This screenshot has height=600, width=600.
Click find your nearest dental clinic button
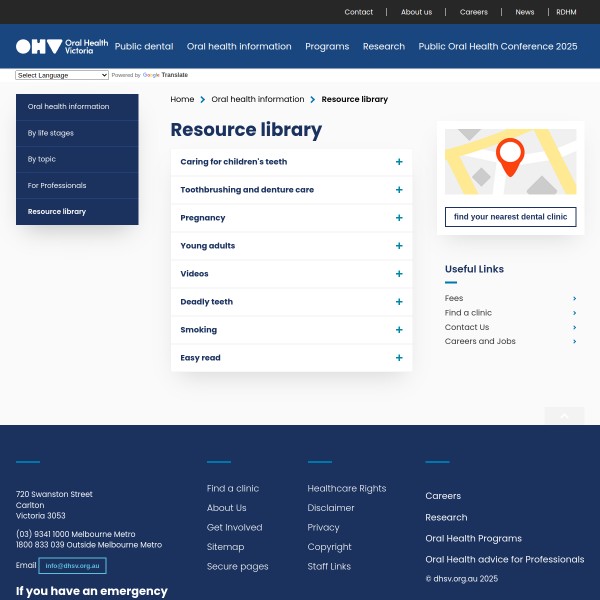pos(510,217)
